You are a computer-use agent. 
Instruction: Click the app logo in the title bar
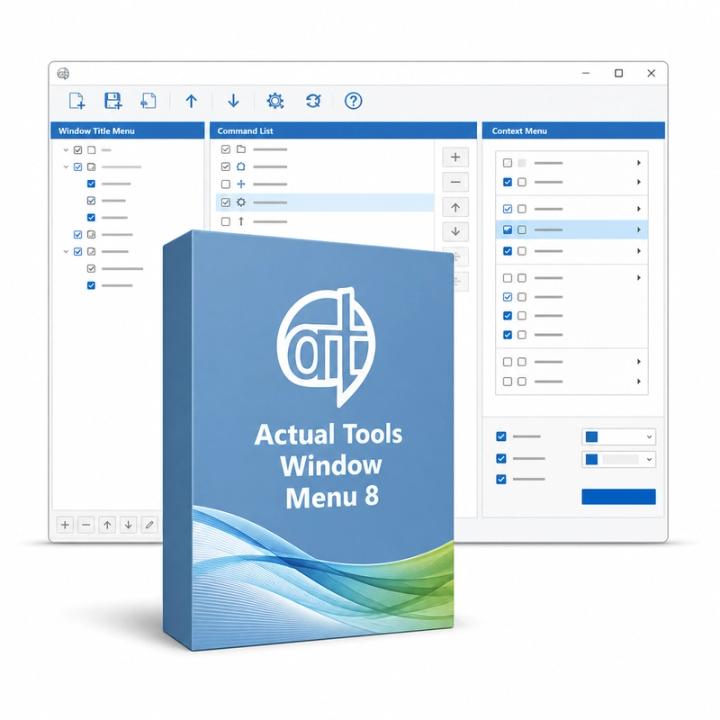coord(63,73)
